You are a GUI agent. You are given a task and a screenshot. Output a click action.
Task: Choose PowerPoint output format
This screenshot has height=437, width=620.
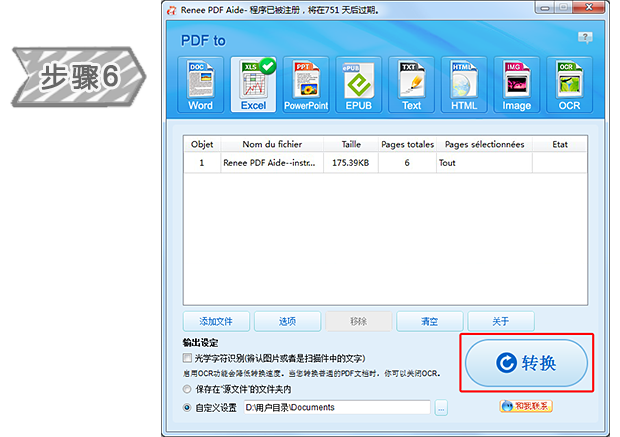(x=306, y=85)
